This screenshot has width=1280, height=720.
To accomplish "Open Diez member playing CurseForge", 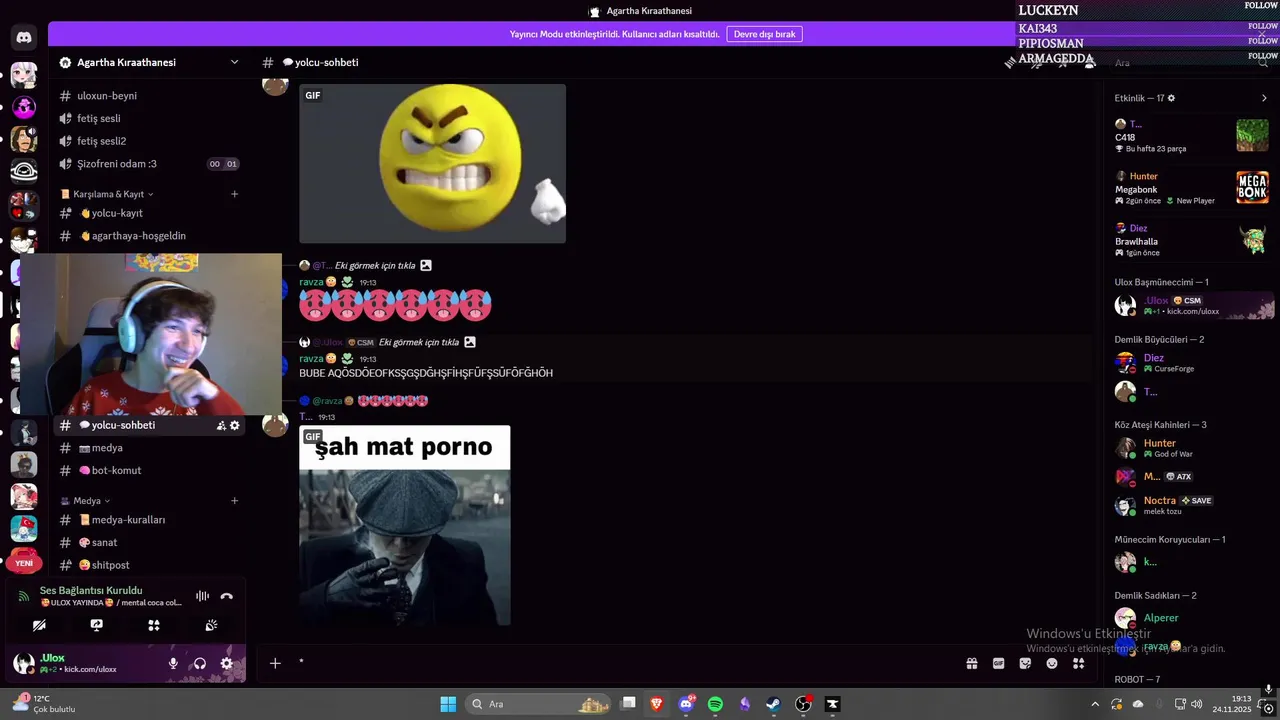I will [1192, 362].
